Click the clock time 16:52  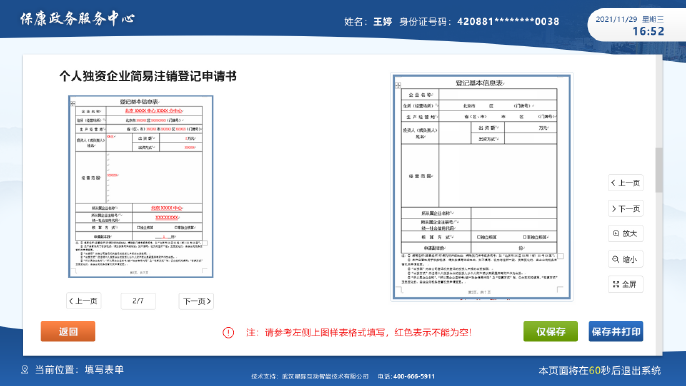tap(648, 31)
